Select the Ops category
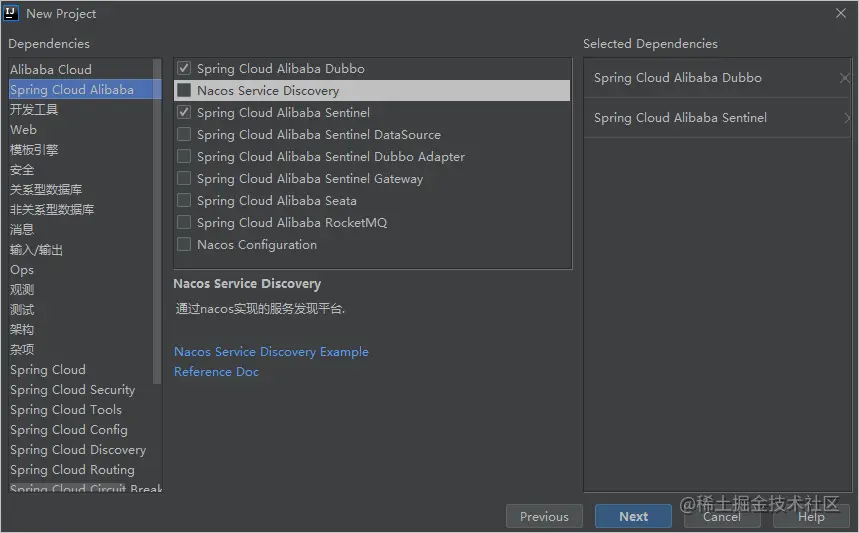This screenshot has width=859, height=533. [x=22, y=270]
